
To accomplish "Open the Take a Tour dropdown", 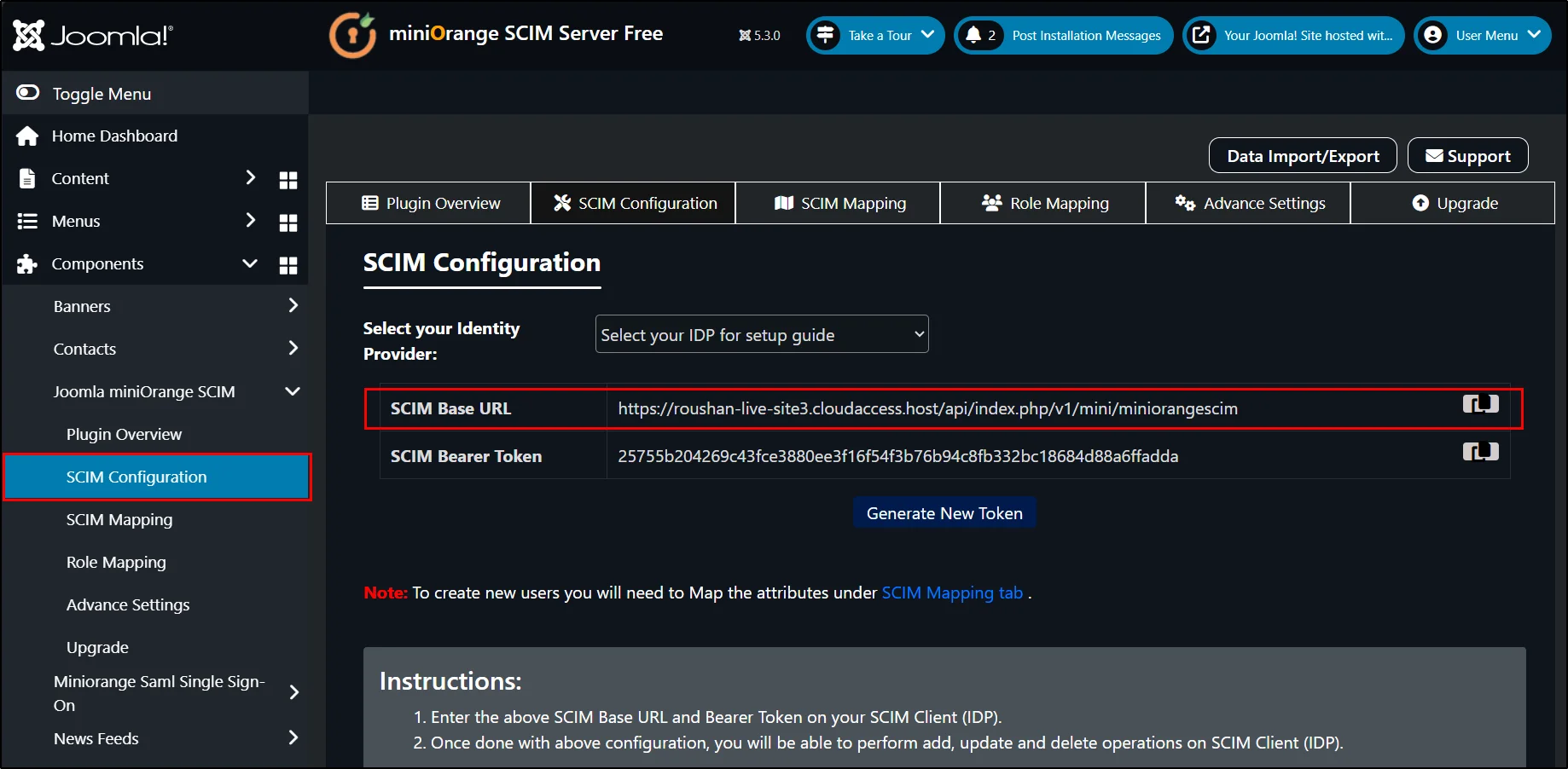I will coord(875,36).
